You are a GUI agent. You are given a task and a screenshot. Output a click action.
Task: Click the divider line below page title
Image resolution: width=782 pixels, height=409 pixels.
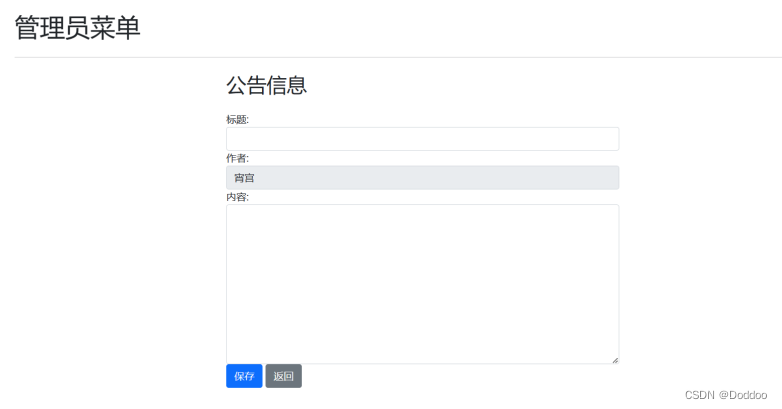398,57
